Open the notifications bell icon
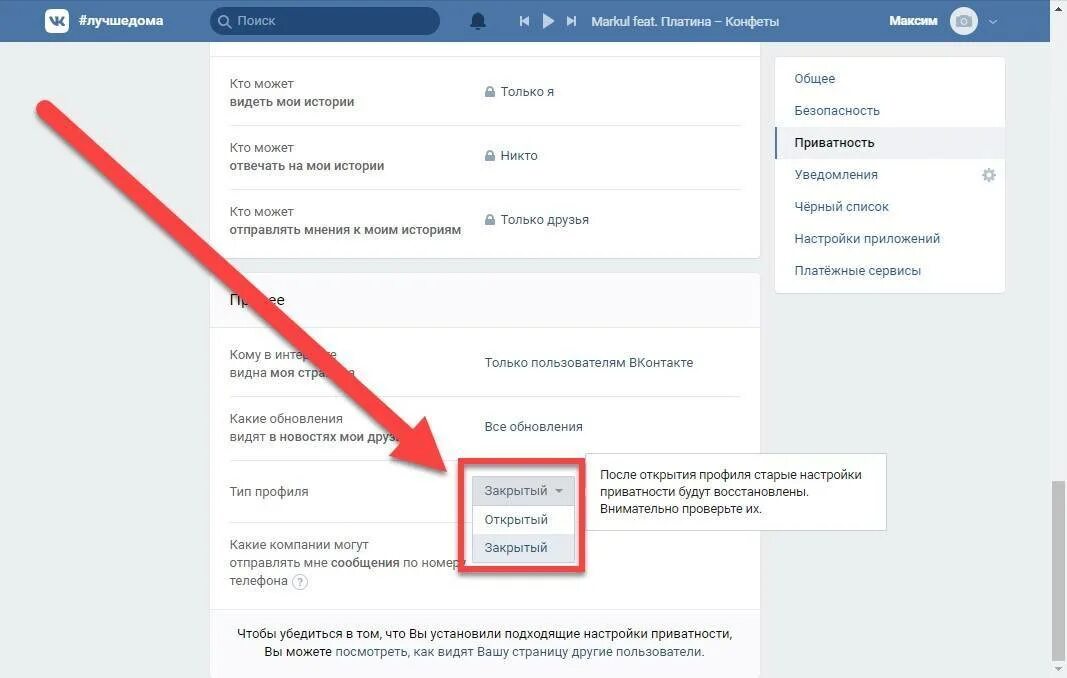This screenshot has height=678, width=1067. (x=478, y=21)
